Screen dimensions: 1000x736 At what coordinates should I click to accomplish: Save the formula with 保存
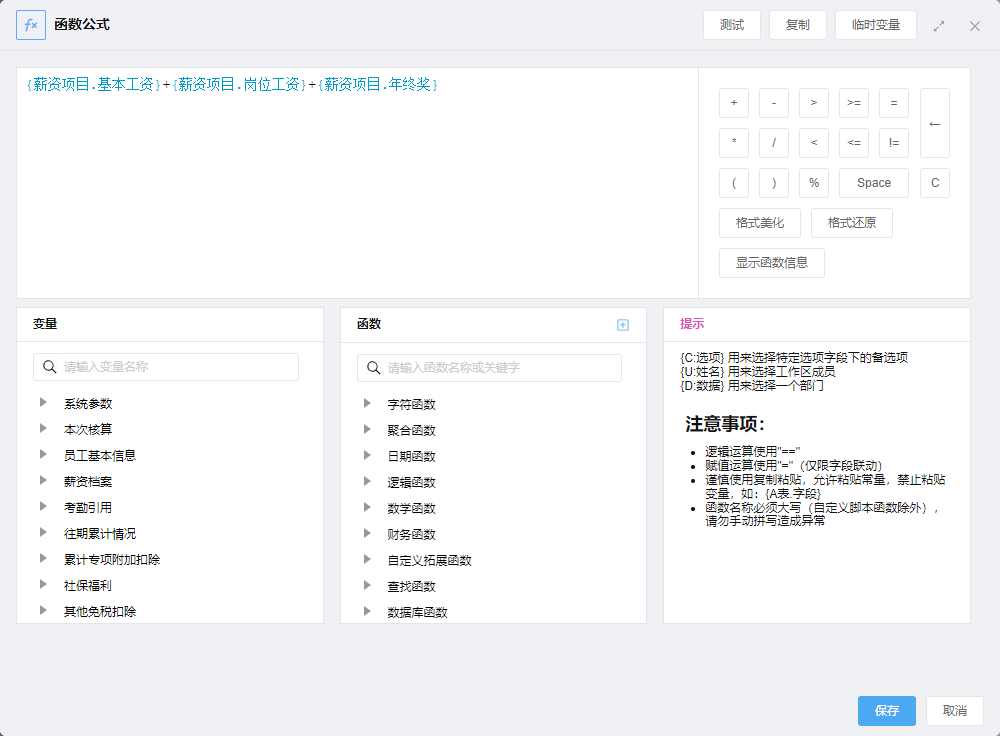coord(886,710)
